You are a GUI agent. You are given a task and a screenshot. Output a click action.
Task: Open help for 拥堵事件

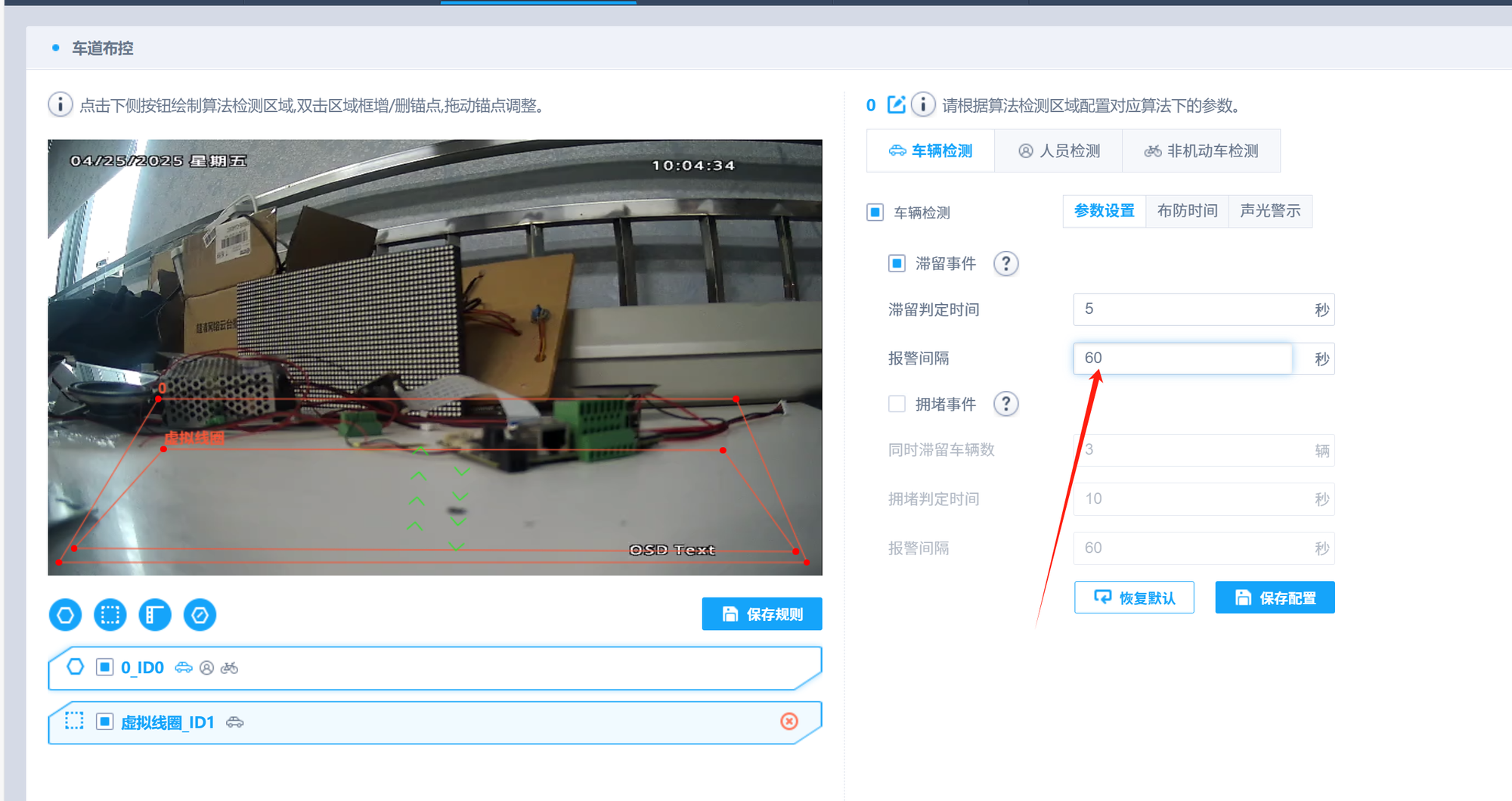[1005, 404]
